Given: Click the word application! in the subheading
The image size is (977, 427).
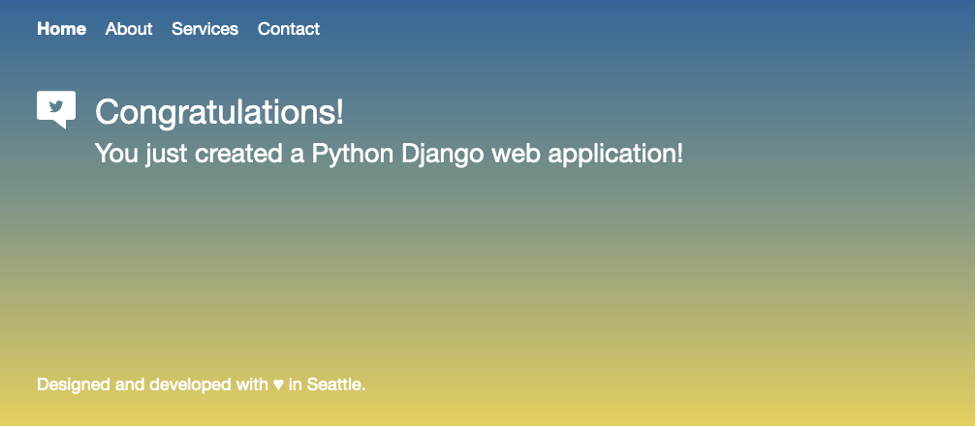Looking at the screenshot, I should pos(615,154).
